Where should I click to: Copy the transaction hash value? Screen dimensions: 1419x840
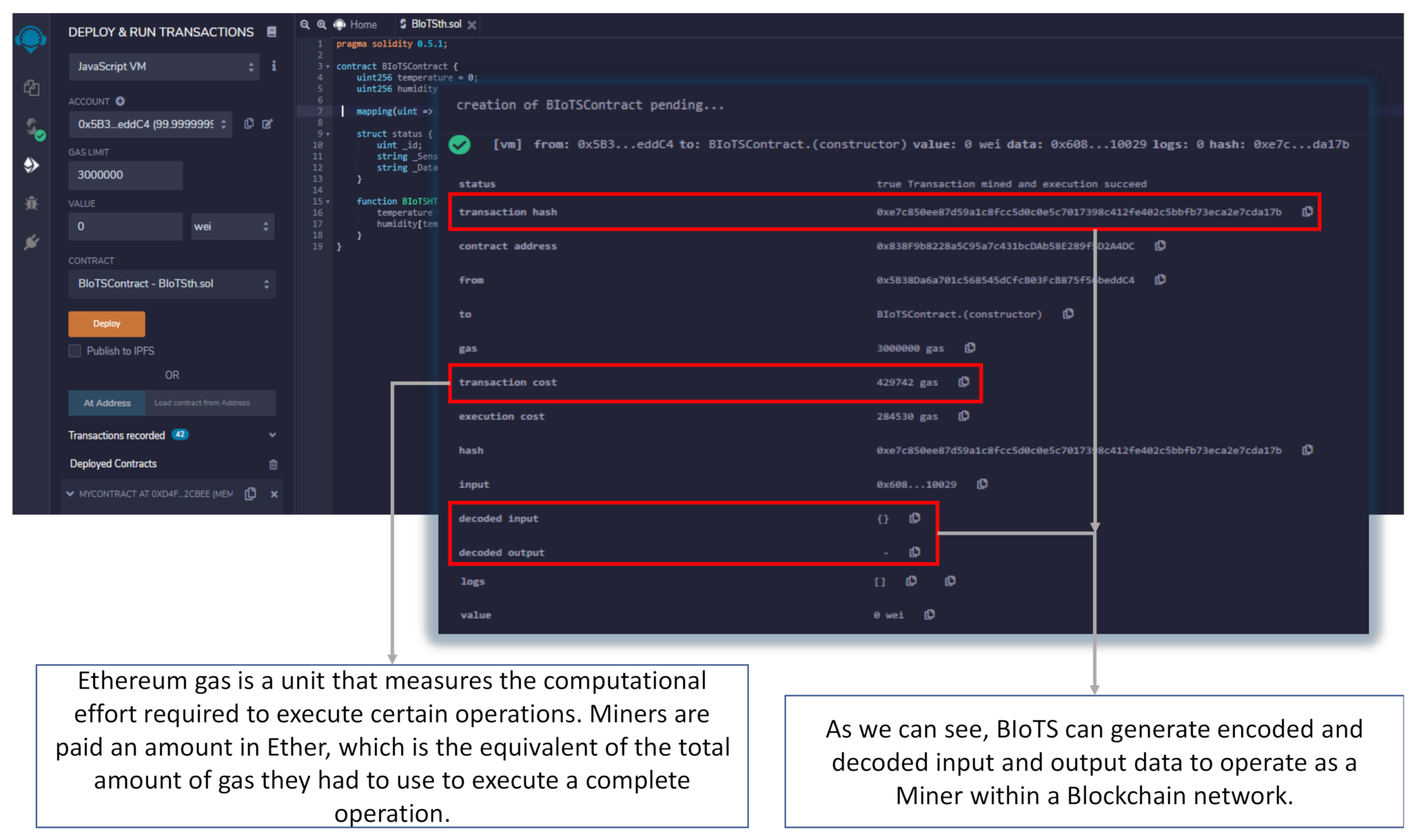pyautogui.click(x=1307, y=212)
